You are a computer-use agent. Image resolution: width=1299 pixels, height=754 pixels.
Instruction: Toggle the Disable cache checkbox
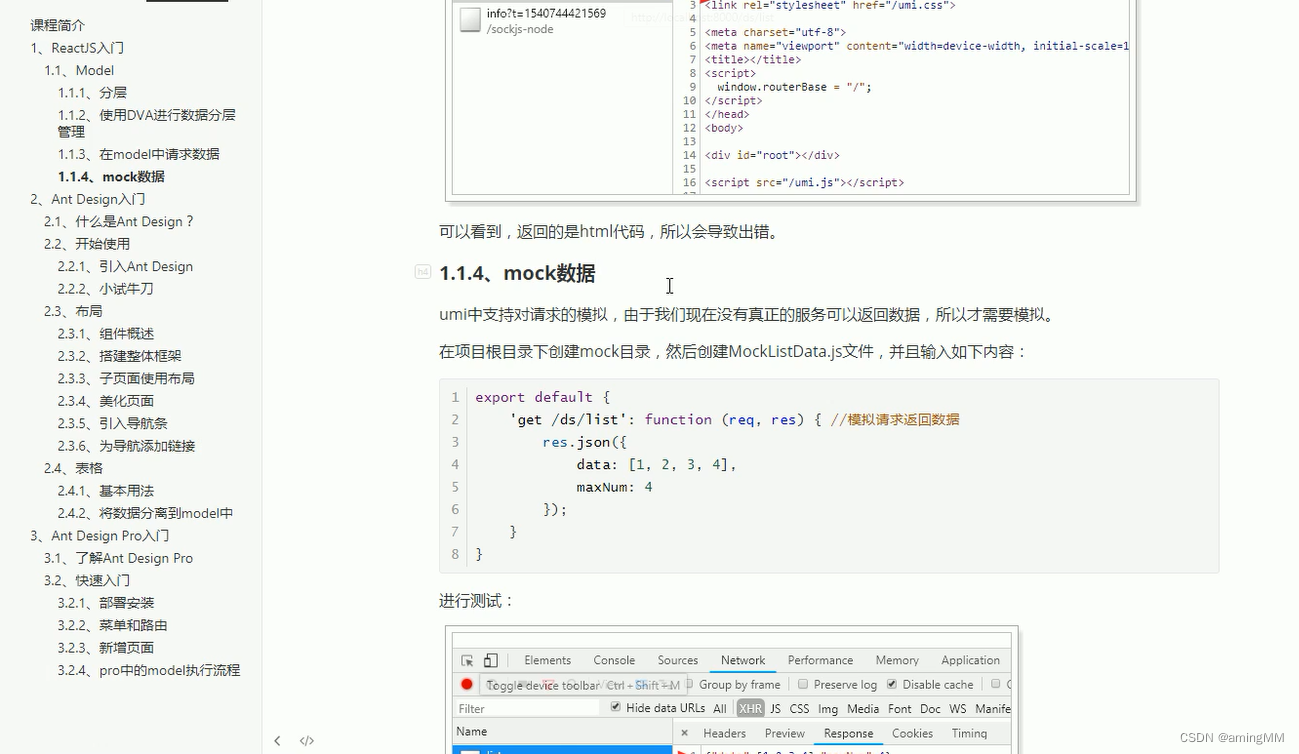click(892, 684)
